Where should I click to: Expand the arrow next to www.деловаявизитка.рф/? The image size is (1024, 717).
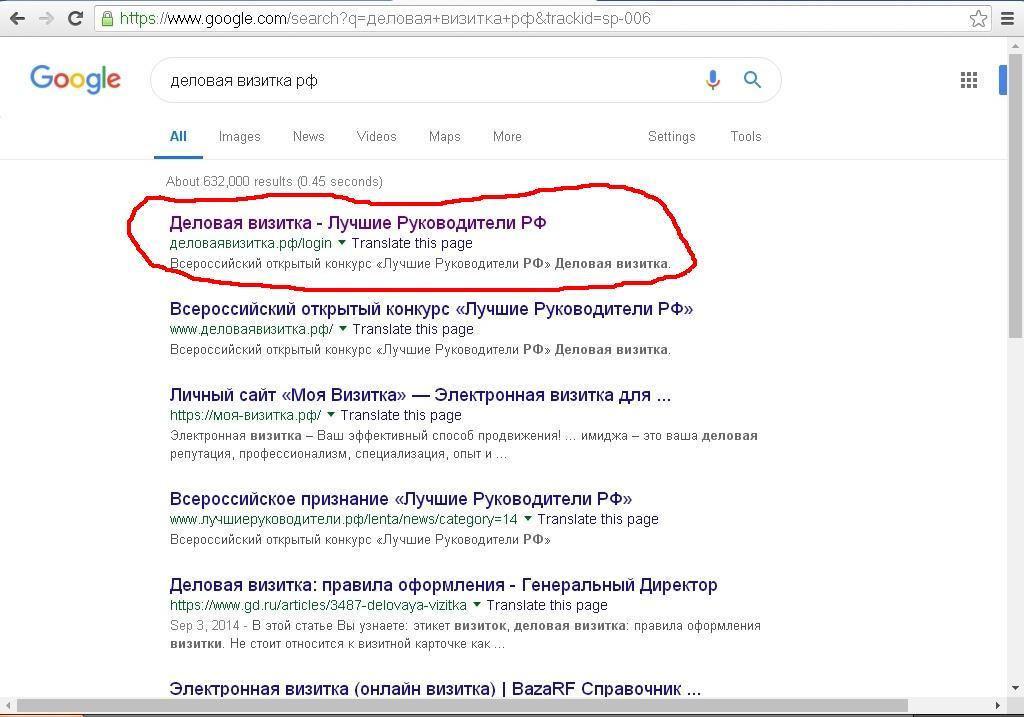343,329
